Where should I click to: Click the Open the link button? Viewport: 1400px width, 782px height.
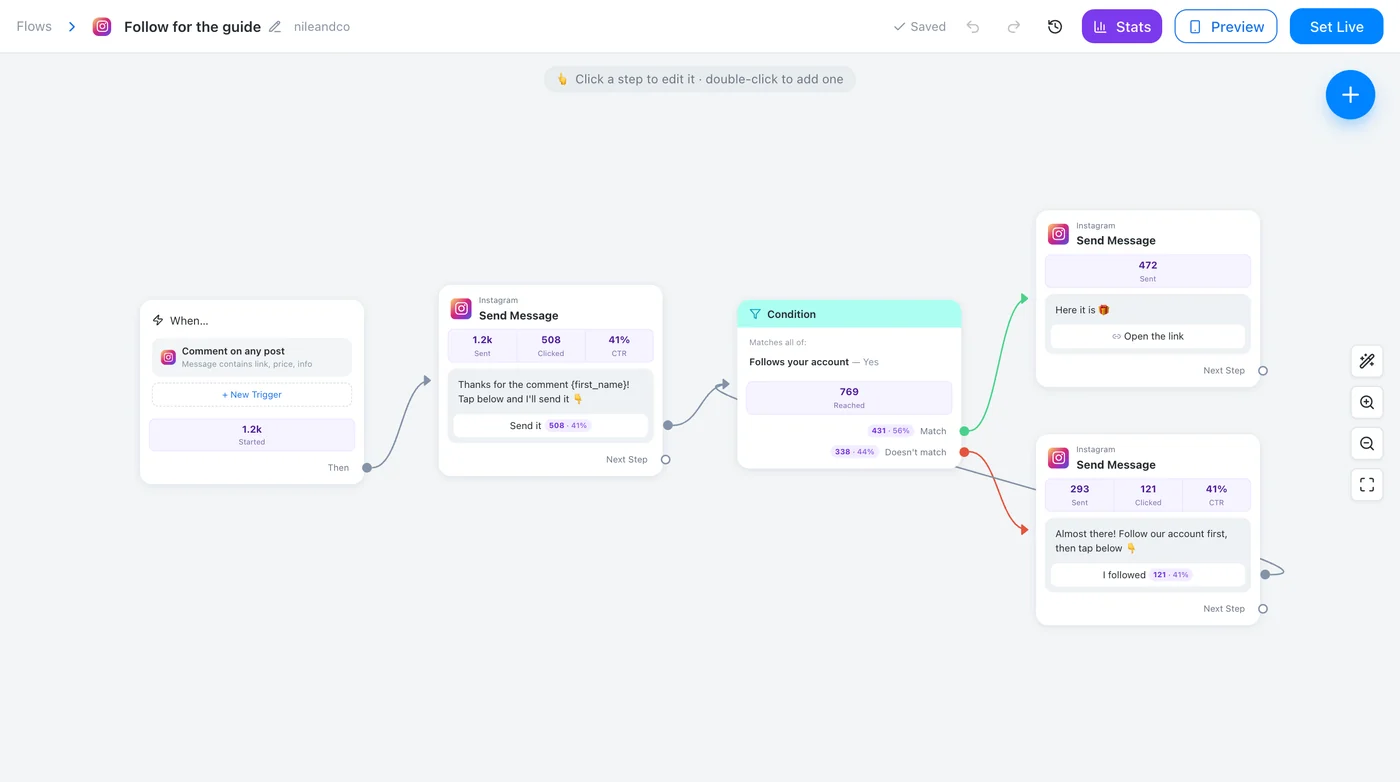click(x=1148, y=337)
